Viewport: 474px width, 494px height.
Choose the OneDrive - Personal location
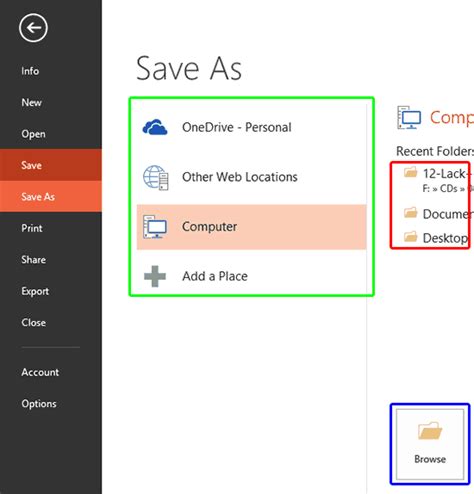[252, 127]
